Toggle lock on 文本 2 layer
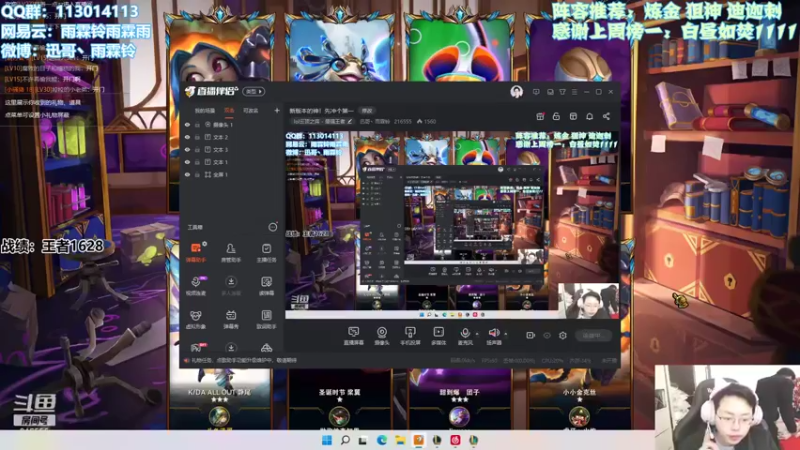The image size is (800, 450). [x=197, y=137]
